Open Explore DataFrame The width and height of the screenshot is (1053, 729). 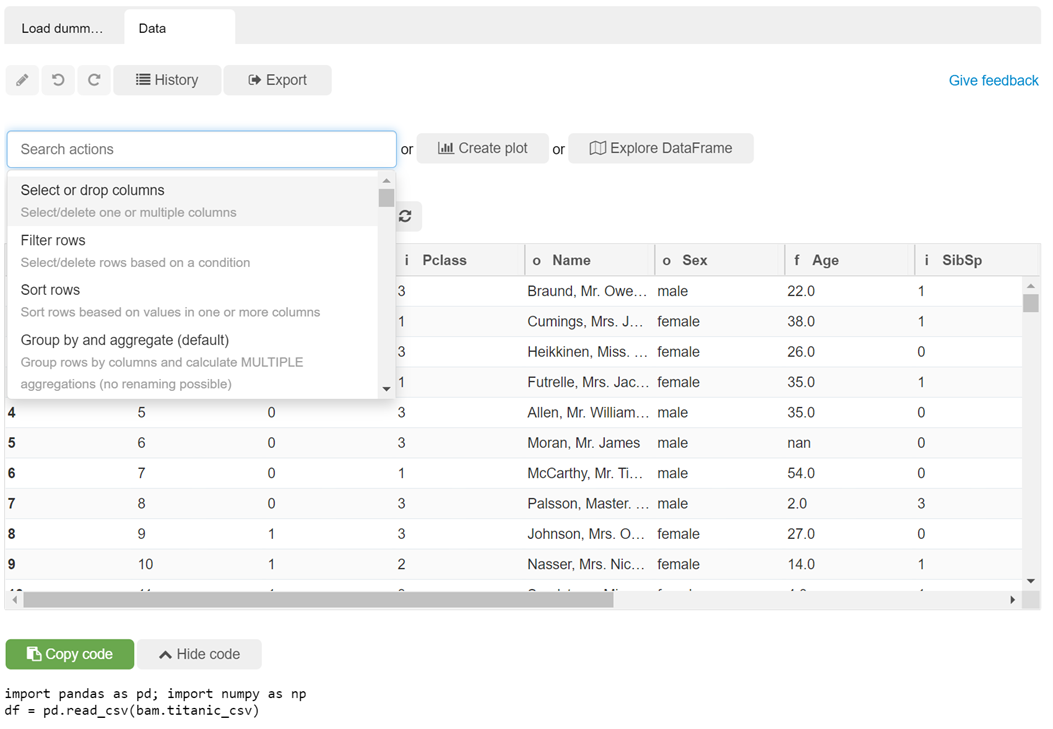click(660, 148)
